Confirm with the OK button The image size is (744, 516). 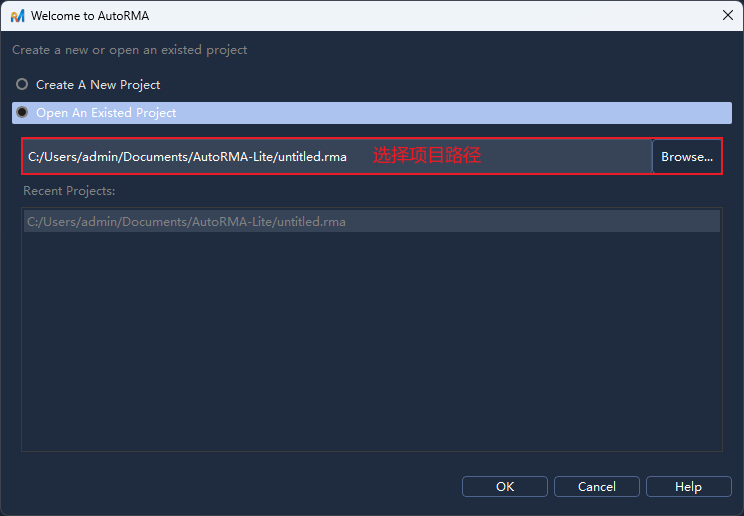click(505, 486)
